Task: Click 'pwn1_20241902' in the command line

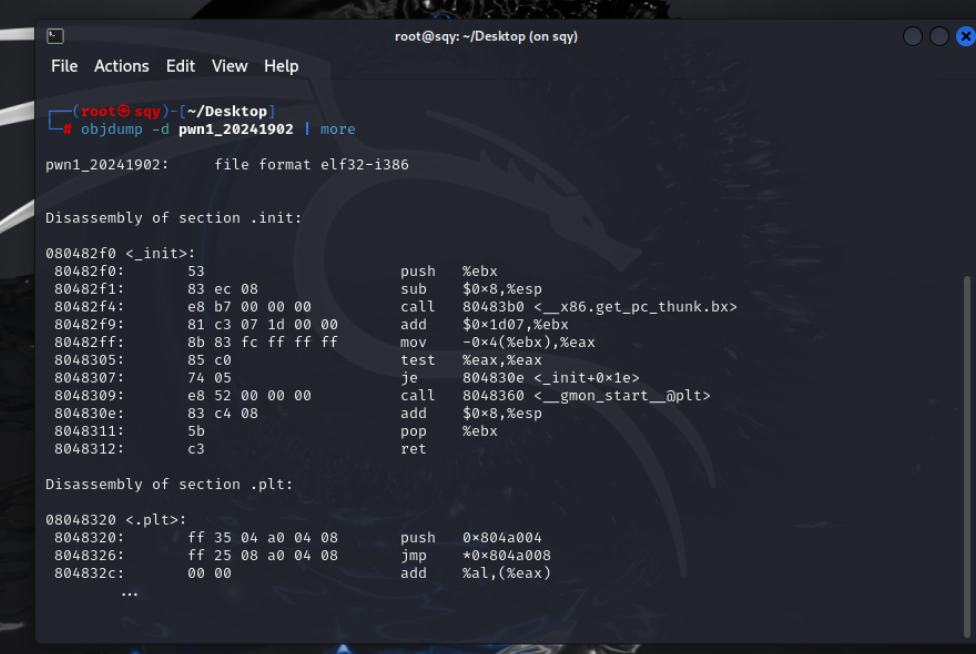Action: 236,129
